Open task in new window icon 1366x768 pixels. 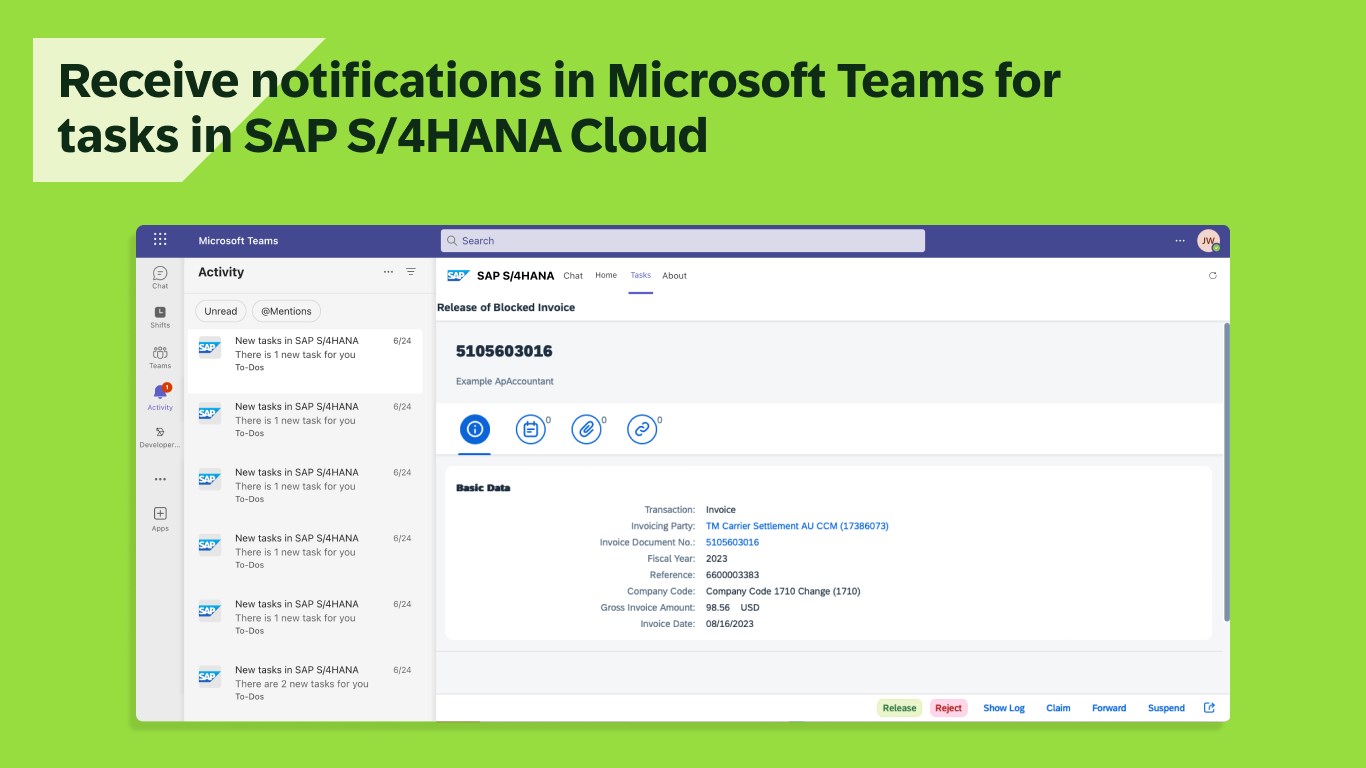tap(1209, 708)
